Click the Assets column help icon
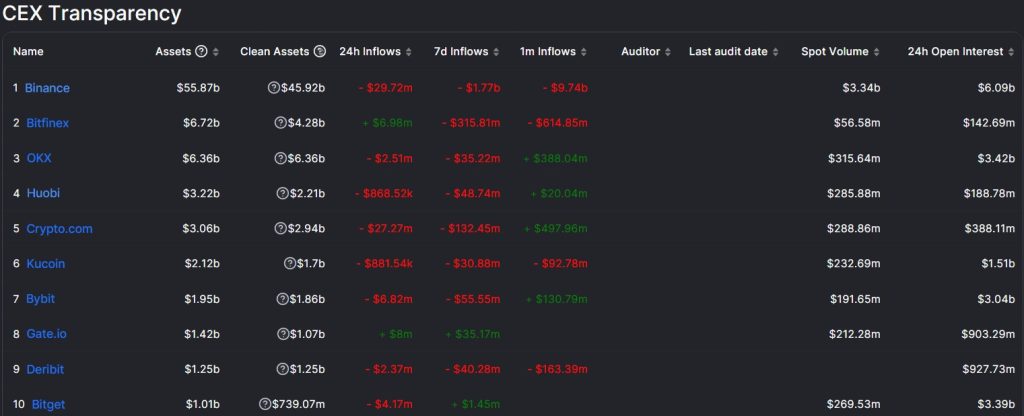The height and width of the screenshot is (416, 1024). [x=202, y=52]
